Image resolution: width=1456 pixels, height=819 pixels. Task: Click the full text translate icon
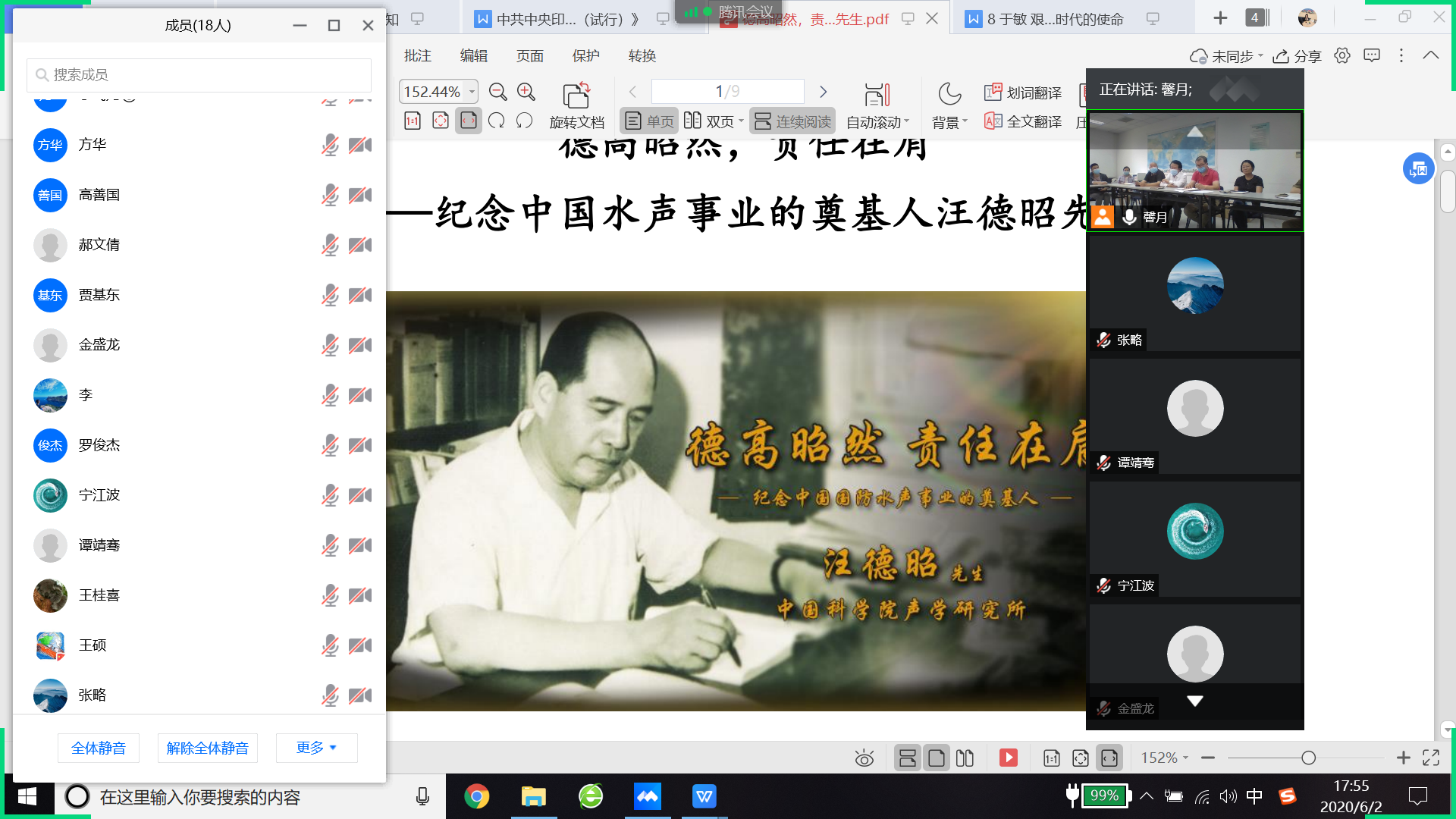coord(993,121)
